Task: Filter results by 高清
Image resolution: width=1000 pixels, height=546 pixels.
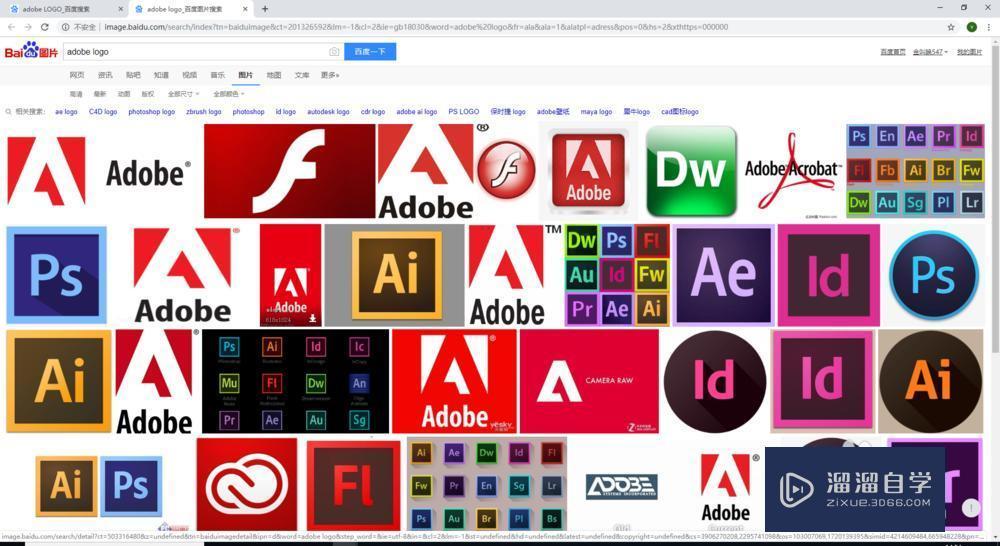Action: (x=76, y=94)
